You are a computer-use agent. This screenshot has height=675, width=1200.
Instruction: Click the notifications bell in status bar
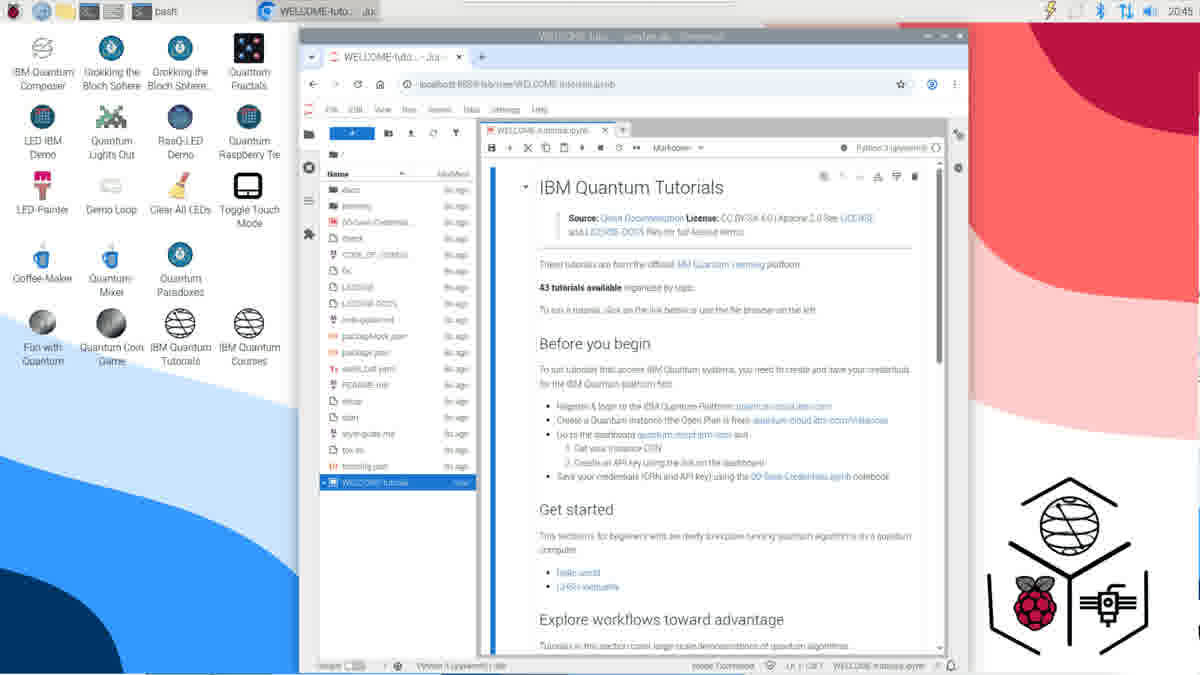click(951, 666)
